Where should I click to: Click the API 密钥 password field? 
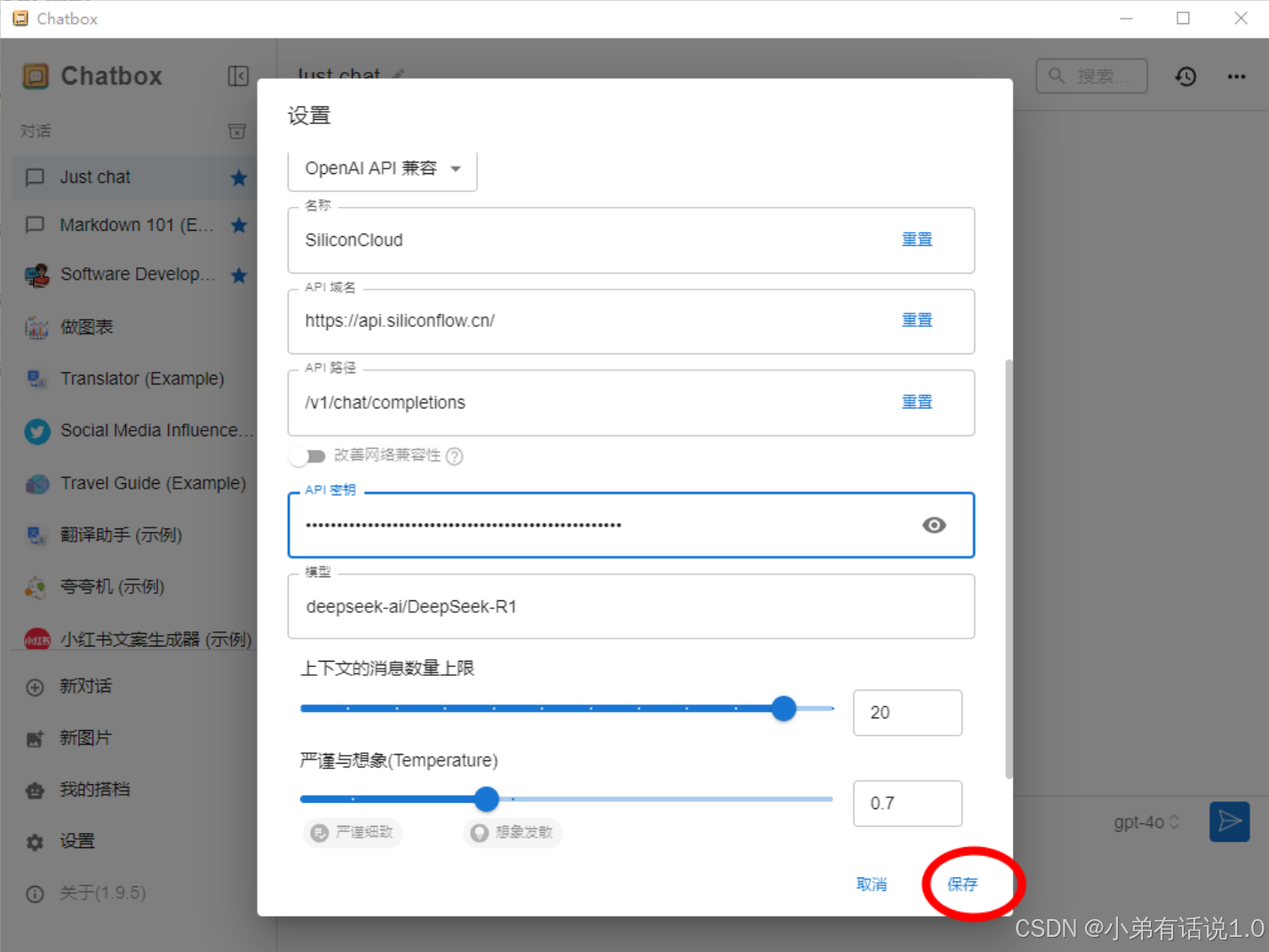(x=631, y=525)
